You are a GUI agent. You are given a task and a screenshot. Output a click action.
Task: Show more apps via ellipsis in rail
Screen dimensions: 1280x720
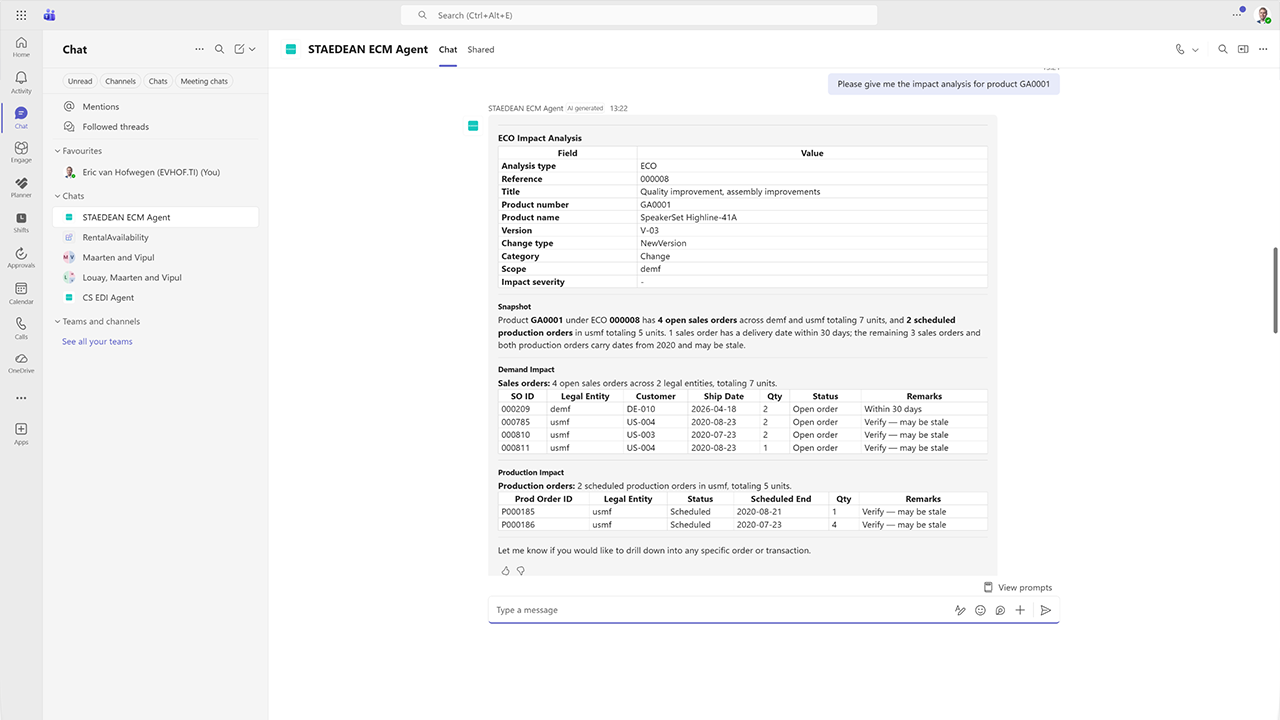21,398
